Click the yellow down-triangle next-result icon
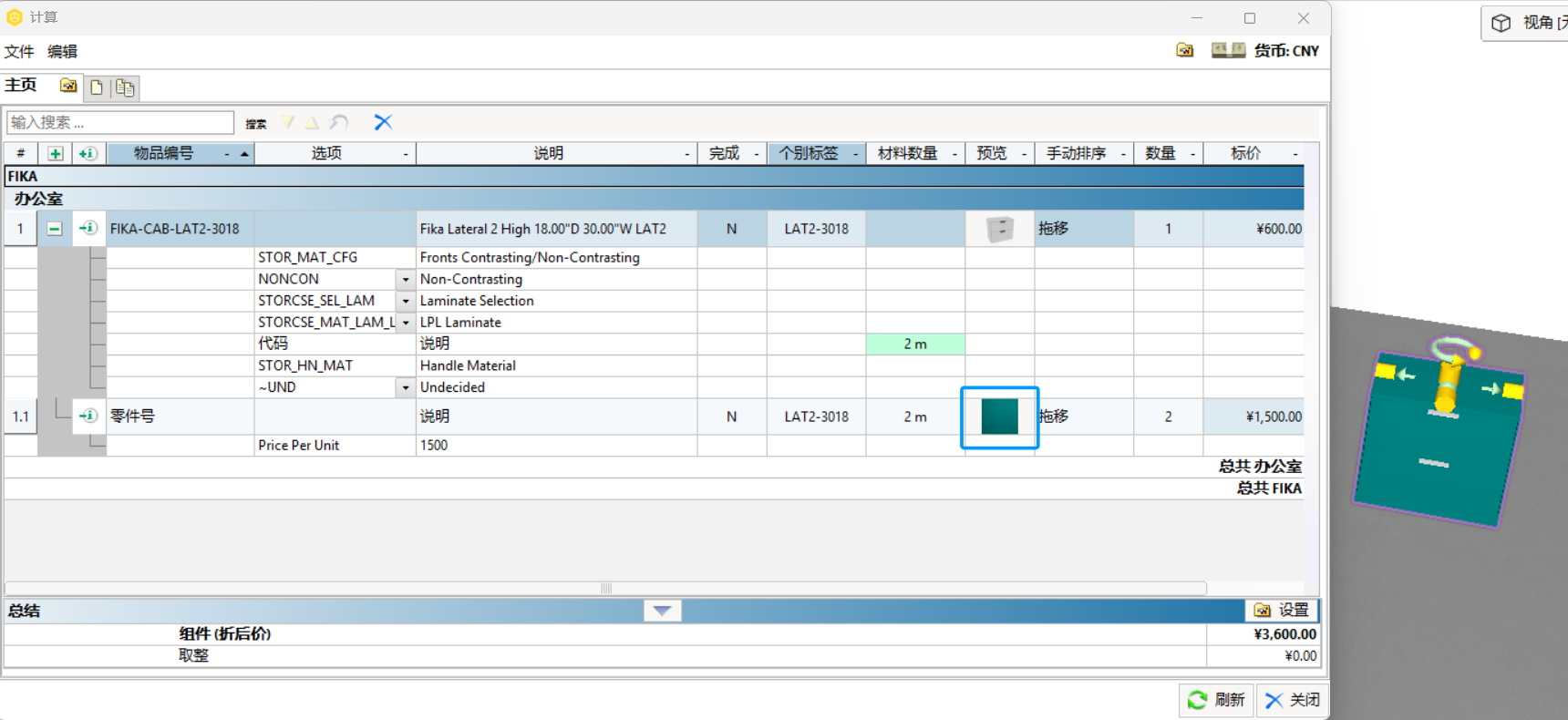 (x=288, y=122)
